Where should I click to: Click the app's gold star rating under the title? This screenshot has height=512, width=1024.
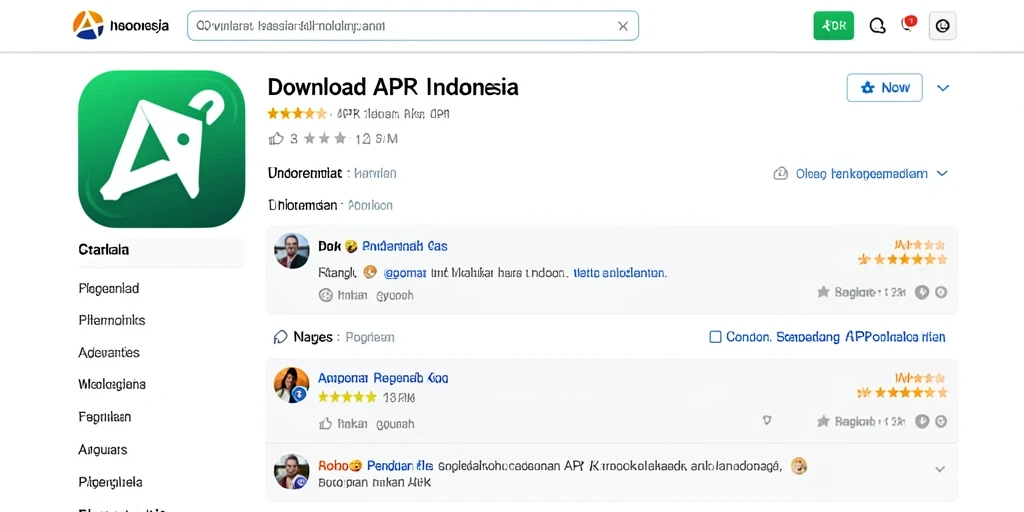[297, 114]
